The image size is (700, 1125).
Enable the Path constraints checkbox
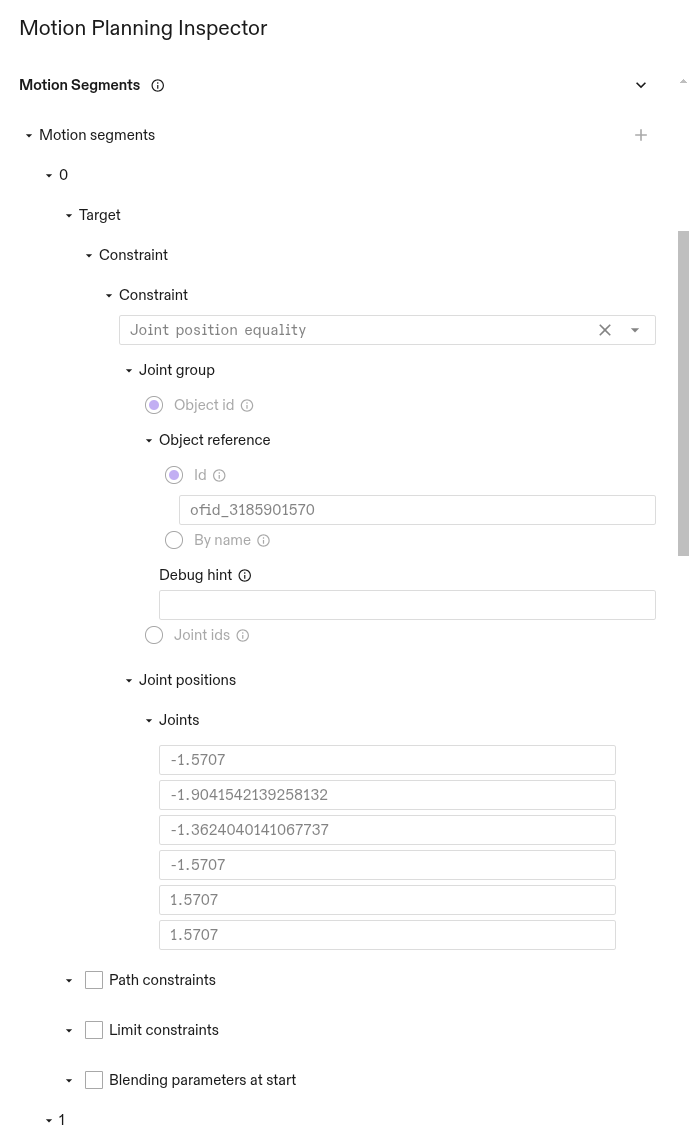[x=94, y=980]
